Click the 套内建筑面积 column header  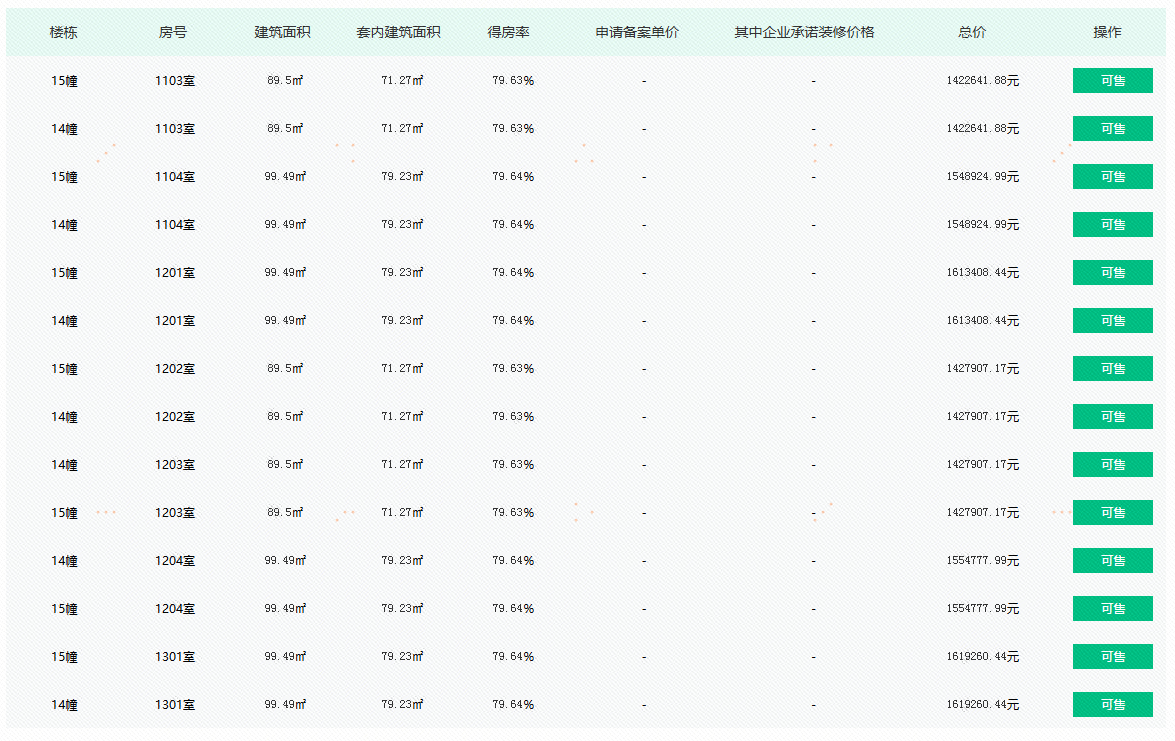pos(399,32)
